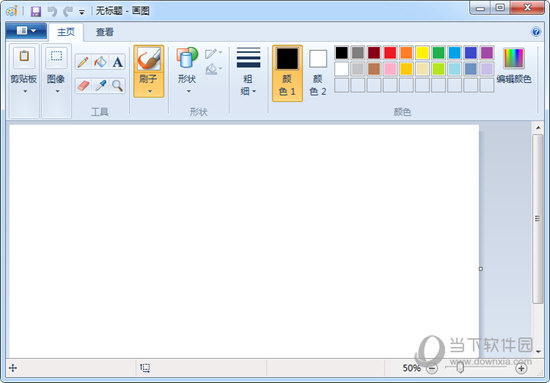Click the cursor position icon in status bar
The image size is (550, 383).
[13, 368]
